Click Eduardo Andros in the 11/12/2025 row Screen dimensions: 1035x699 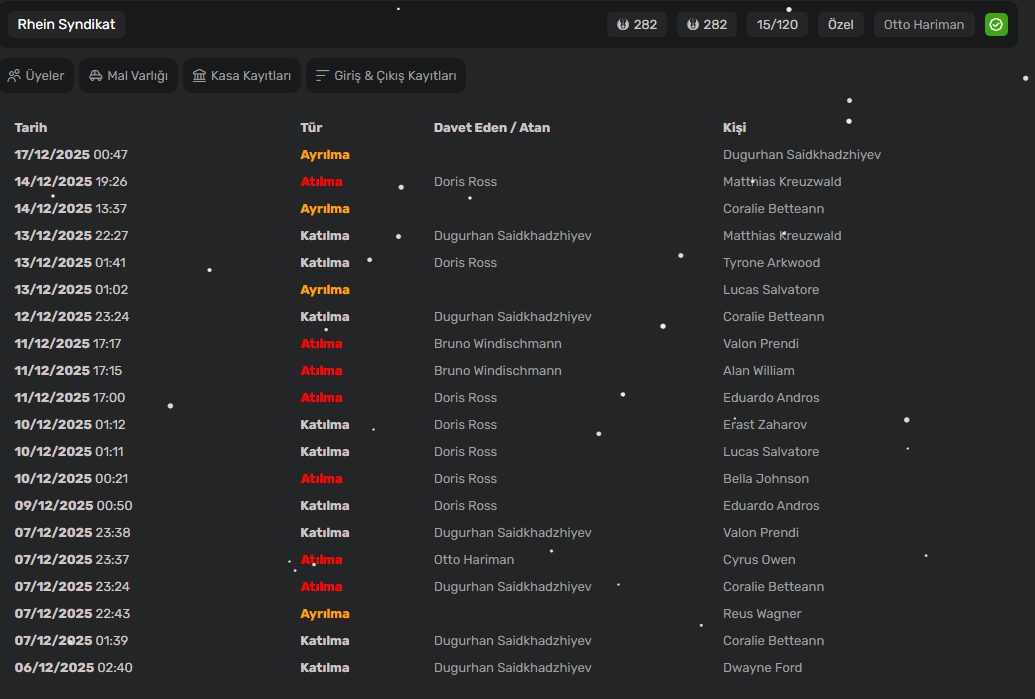(771, 398)
